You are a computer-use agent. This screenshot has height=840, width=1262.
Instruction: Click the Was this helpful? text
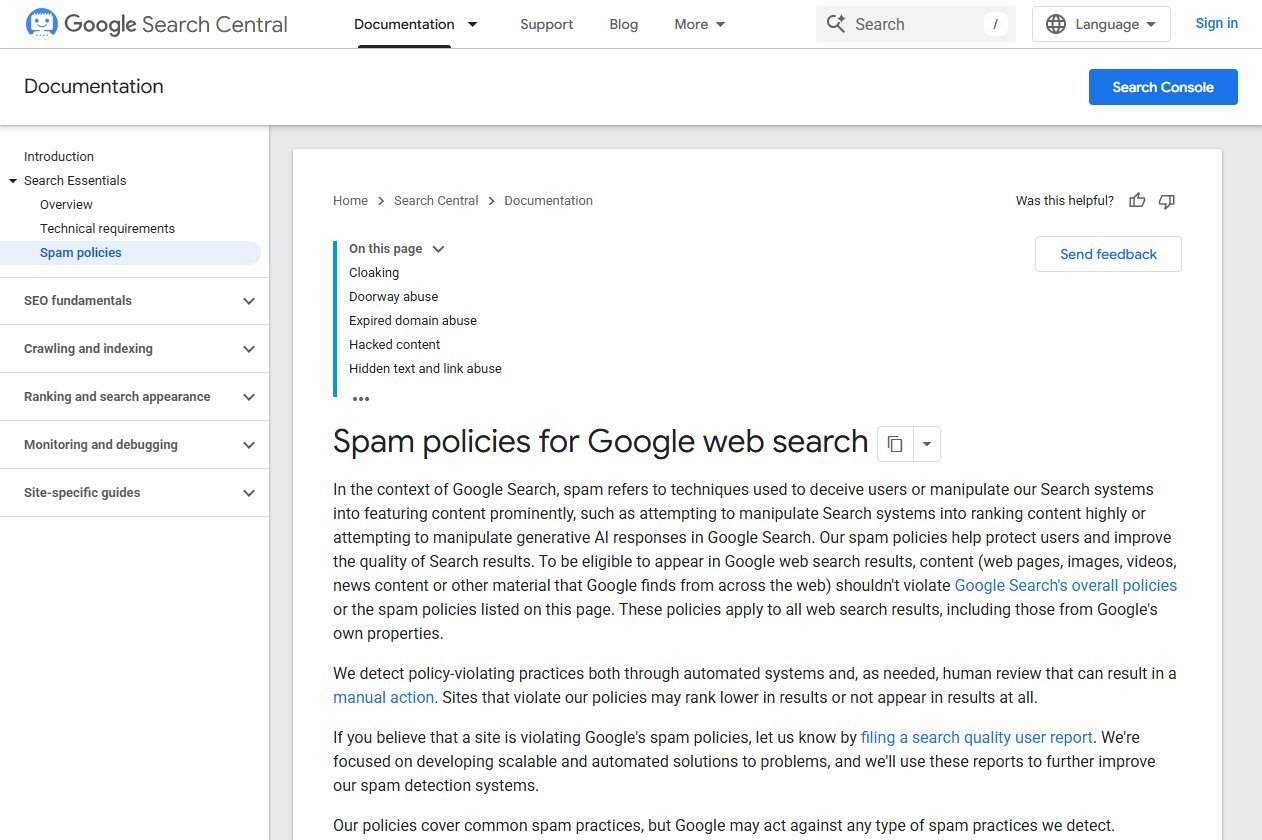[1064, 201]
